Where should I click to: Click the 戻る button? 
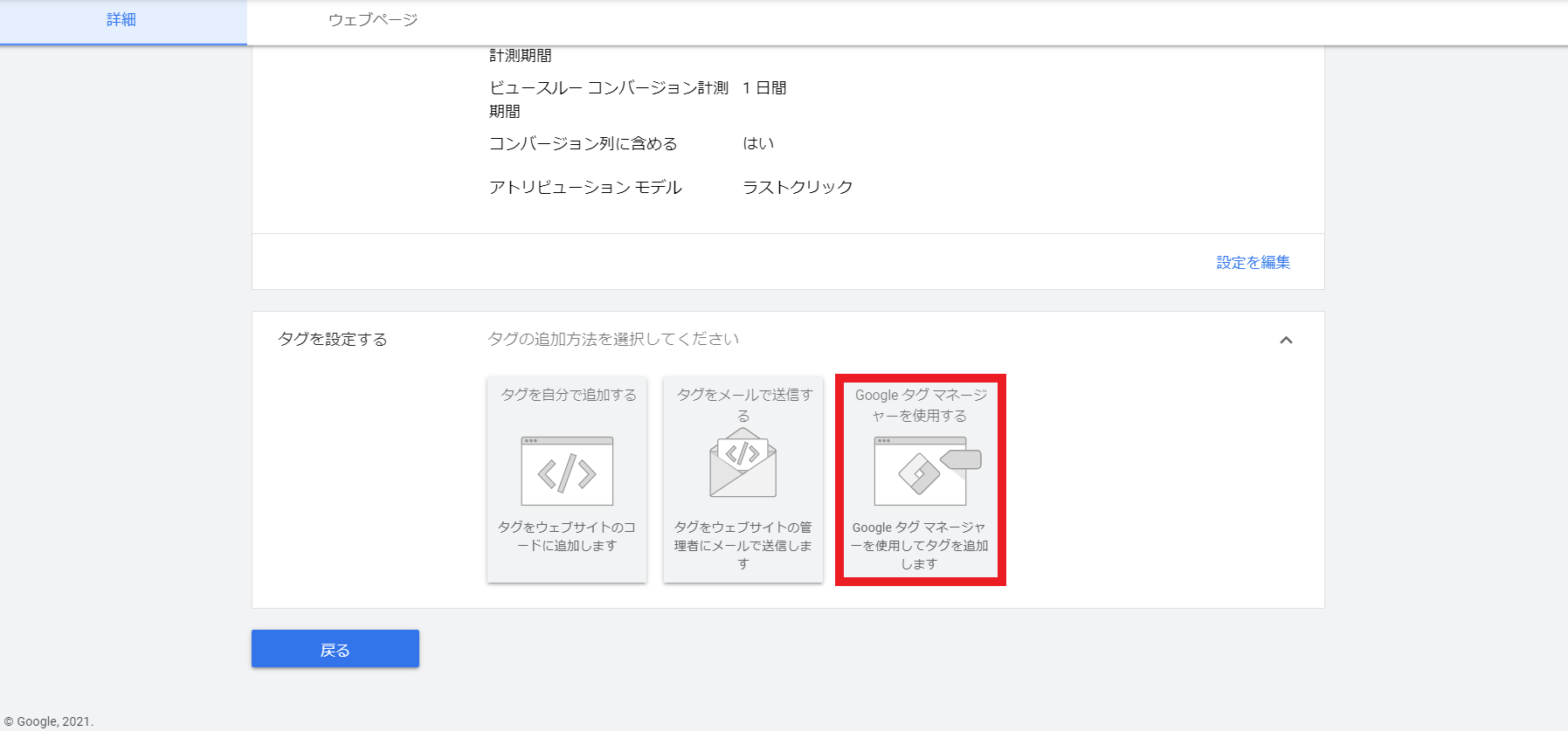(335, 649)
